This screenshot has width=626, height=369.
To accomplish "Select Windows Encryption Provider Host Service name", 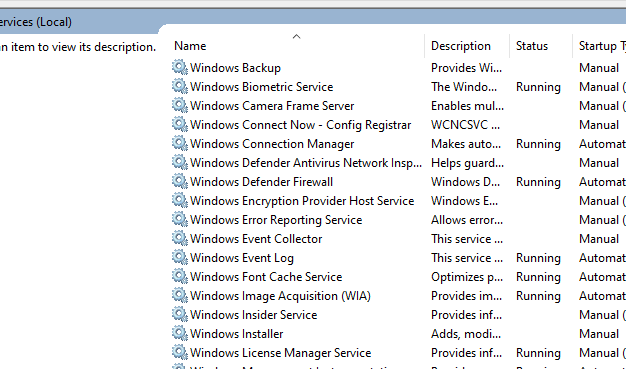I will pyautogui.click(x=302, y=201).
